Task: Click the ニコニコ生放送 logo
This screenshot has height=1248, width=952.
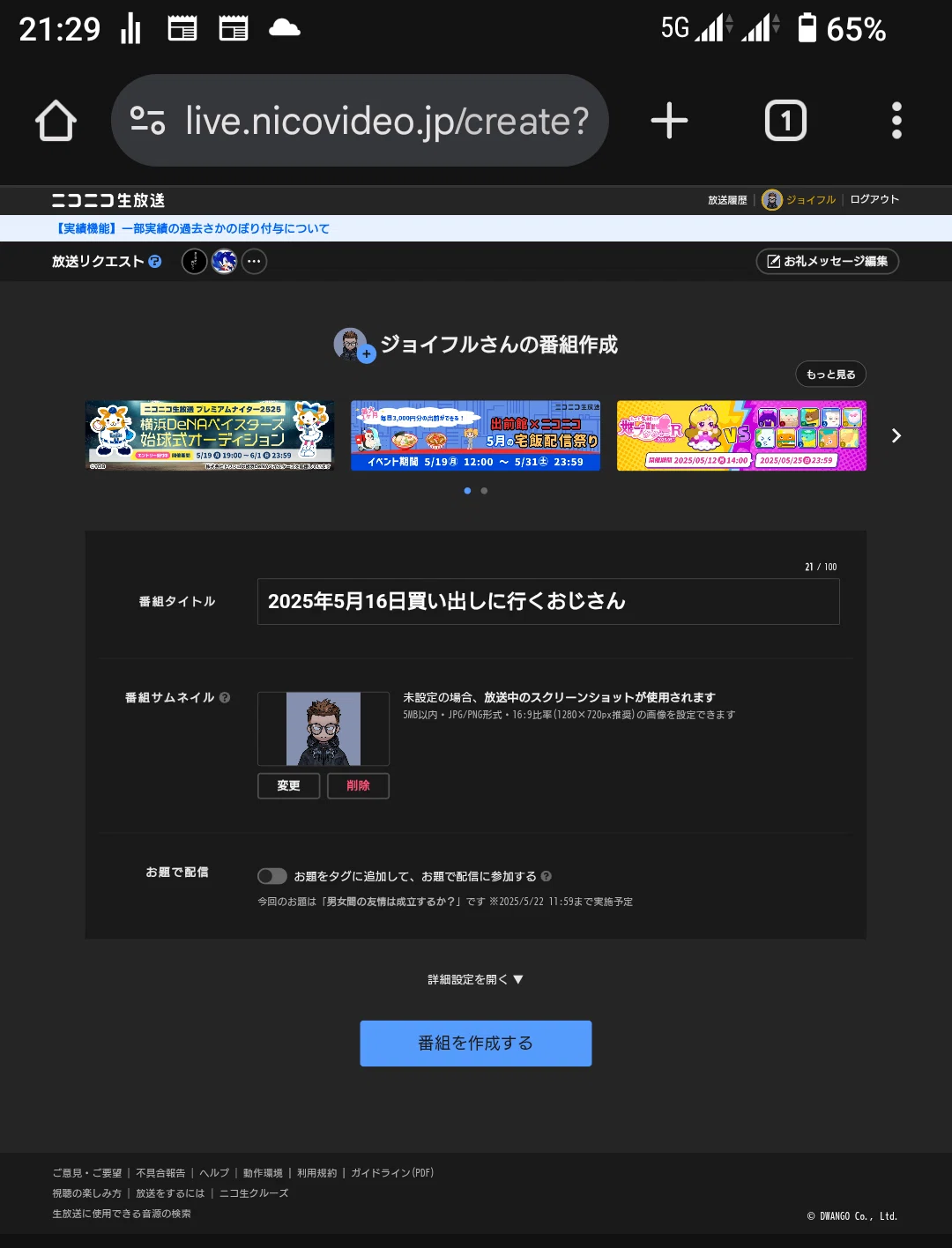Action: click(x=108, y=200)
